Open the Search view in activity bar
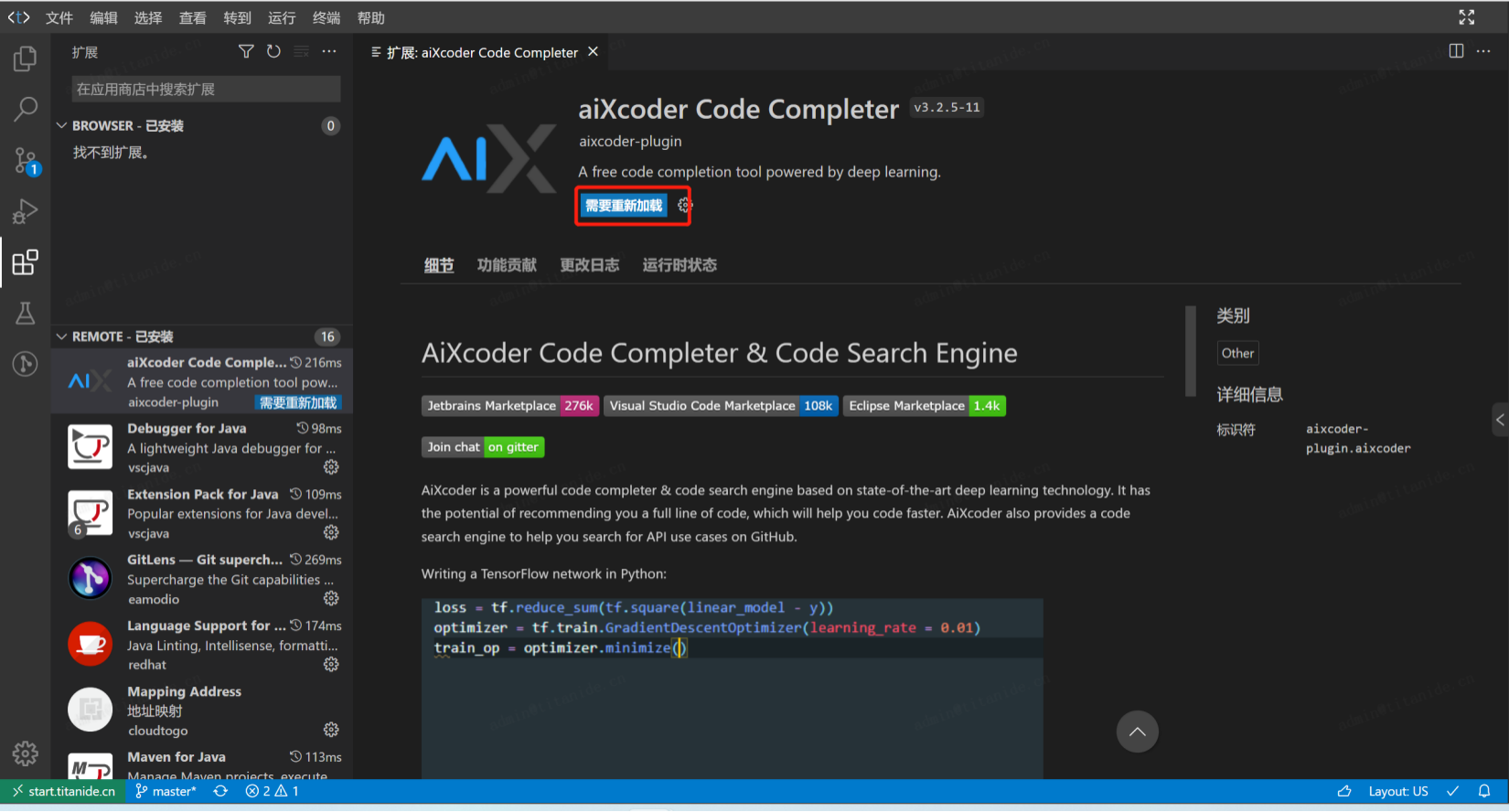This screenshot has height=812, width=1509. (25, 110)
